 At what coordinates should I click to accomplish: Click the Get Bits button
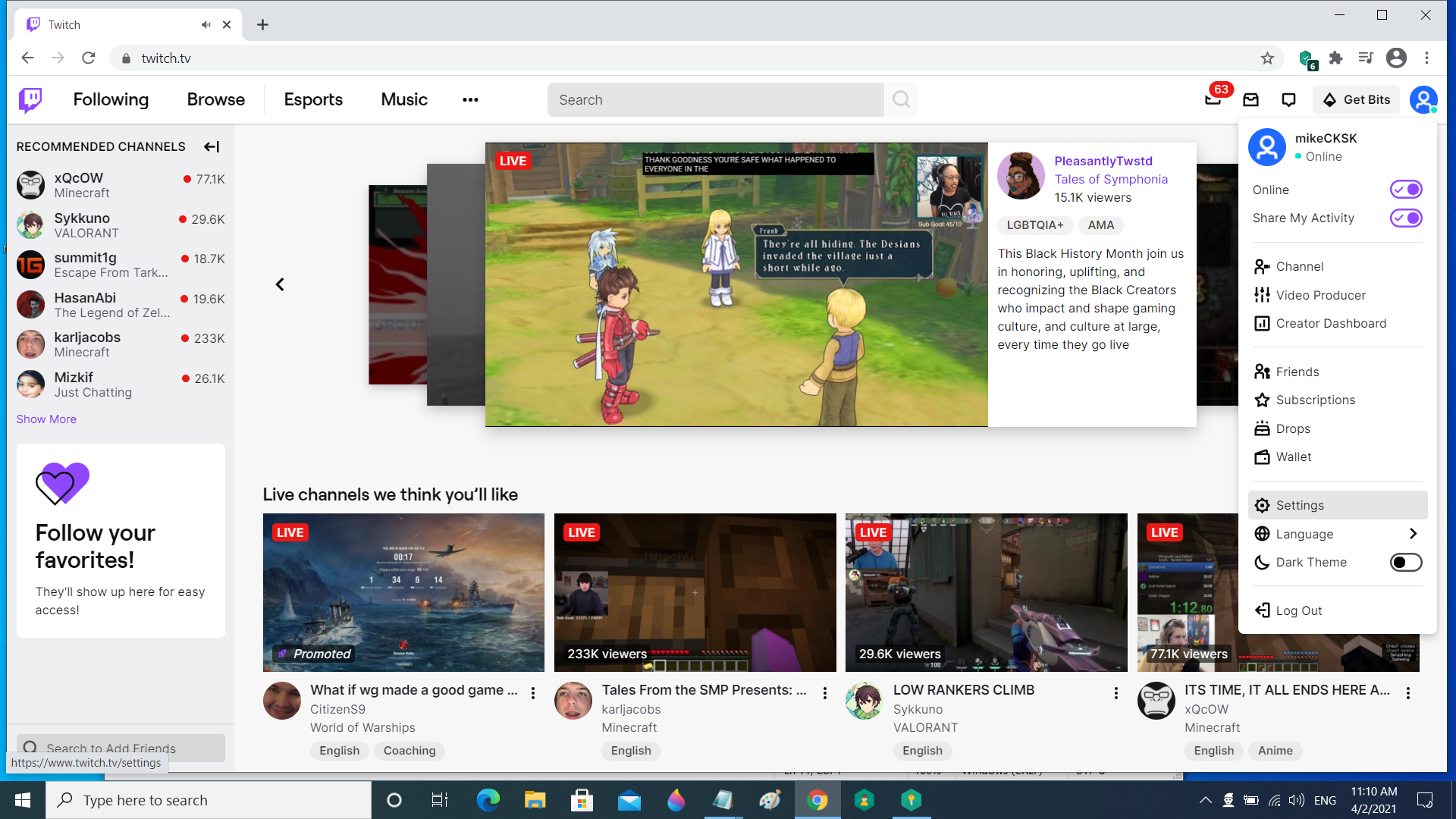point(1356,99)
